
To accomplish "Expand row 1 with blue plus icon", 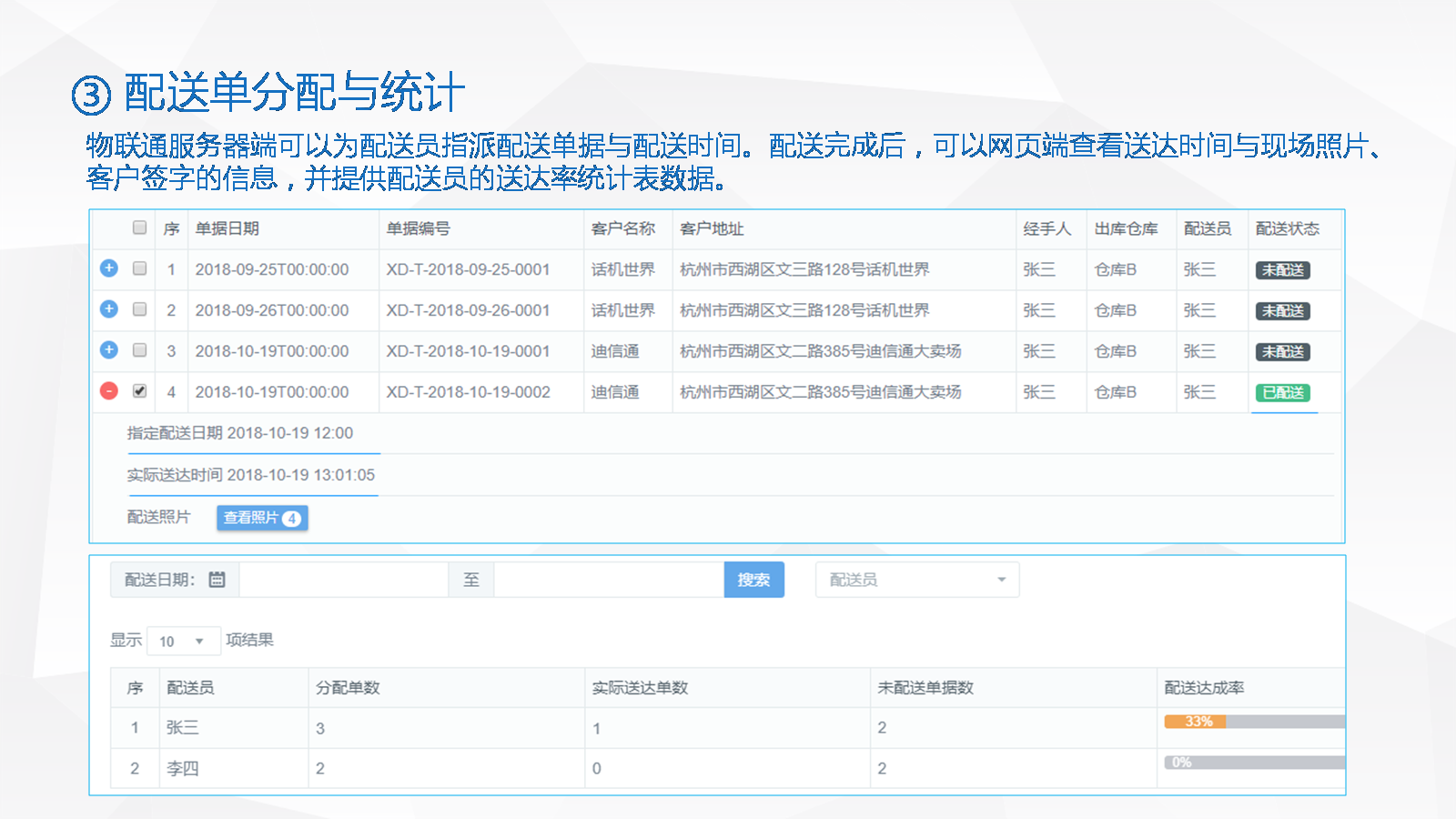I will click(x=109, y=268).
